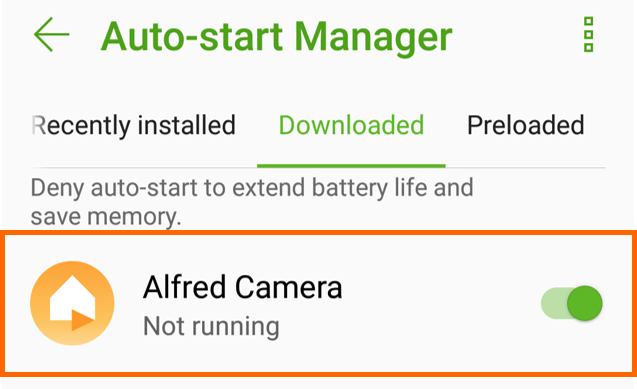Viewport: 637px width, 389px height.
Task: Tap the Not running status text
Action: (x=211, y=326)
